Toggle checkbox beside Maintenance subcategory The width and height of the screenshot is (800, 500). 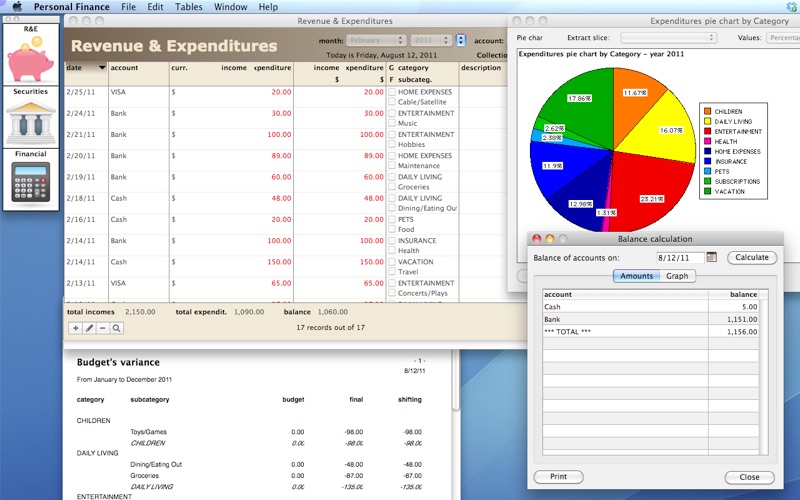point(392,165)
